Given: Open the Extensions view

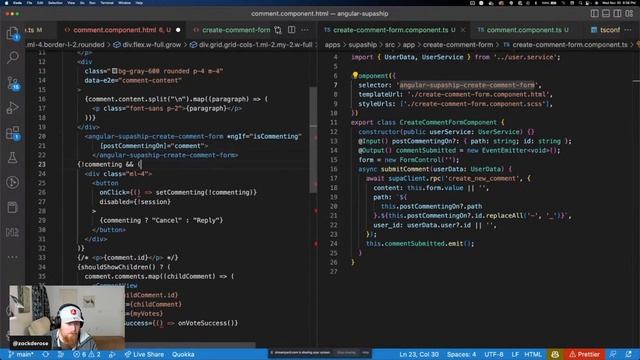Looking at the screenshot, I should click(x=13, y=133).
